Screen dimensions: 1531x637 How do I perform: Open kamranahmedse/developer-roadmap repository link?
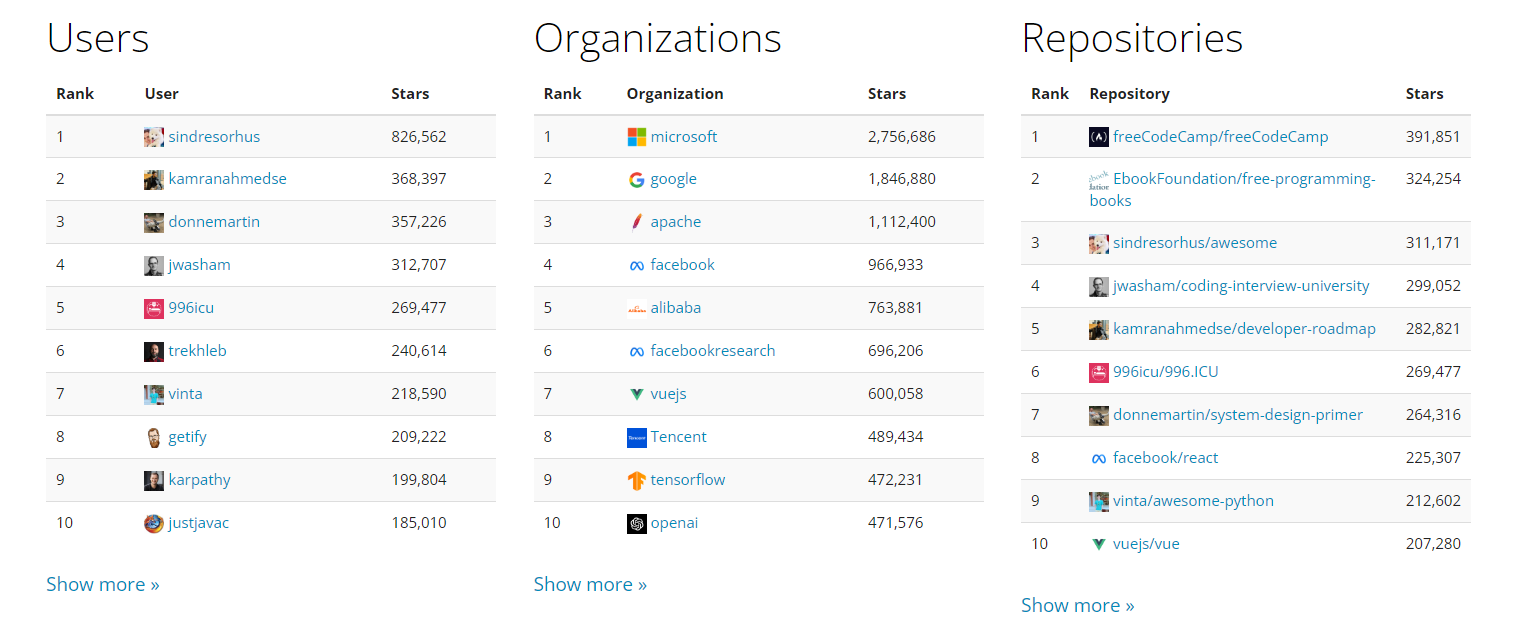point(1245,329)
